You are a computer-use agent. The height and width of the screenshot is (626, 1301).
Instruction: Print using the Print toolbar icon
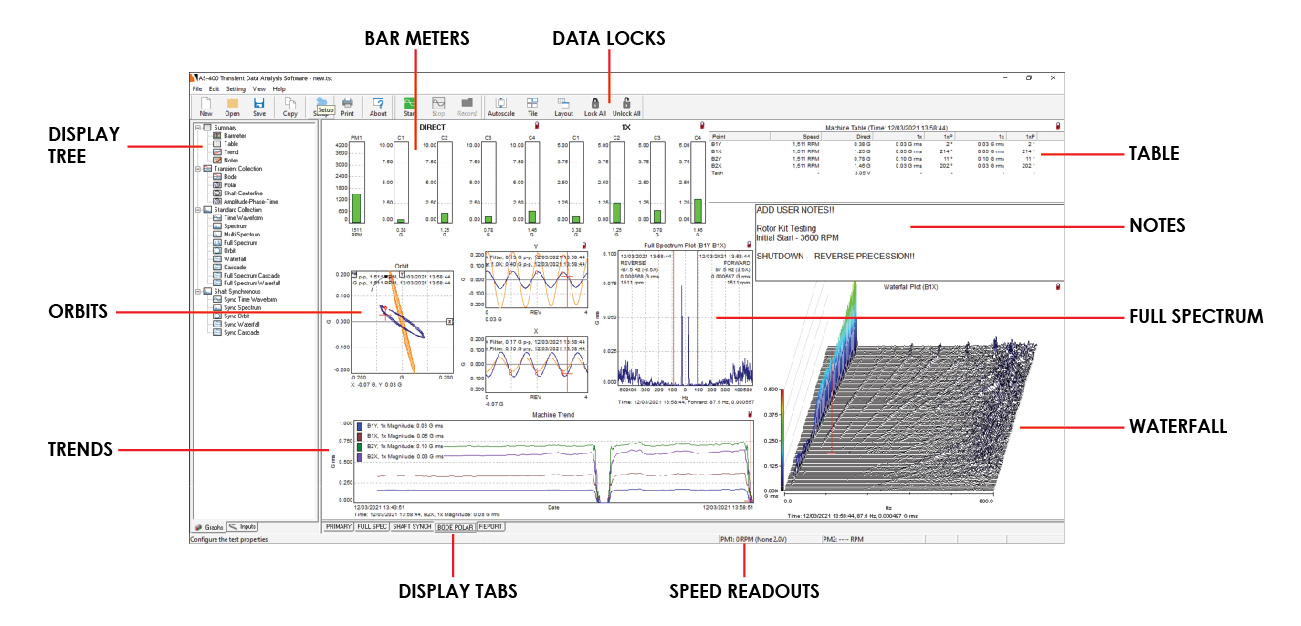pyautogui.click(x=347, y=107)
